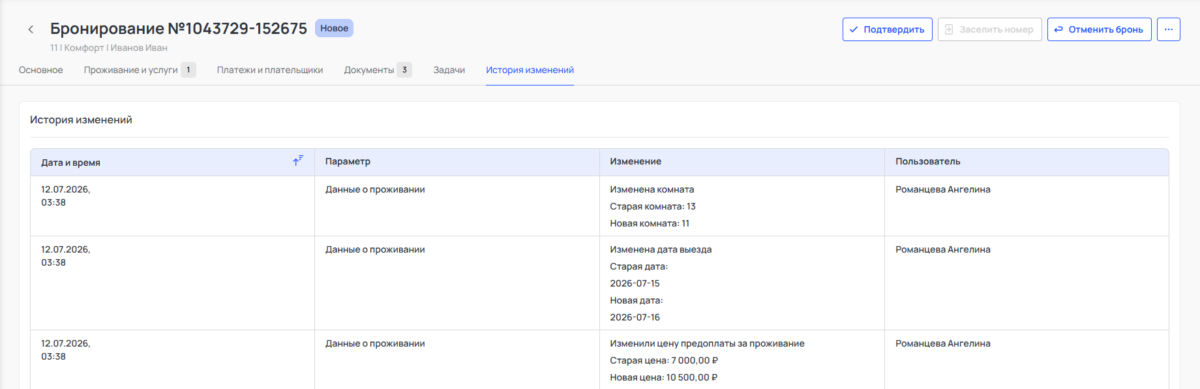Click the Новое status badge
The height and width of the screenshot is (389, 1200).
point(334,28)
